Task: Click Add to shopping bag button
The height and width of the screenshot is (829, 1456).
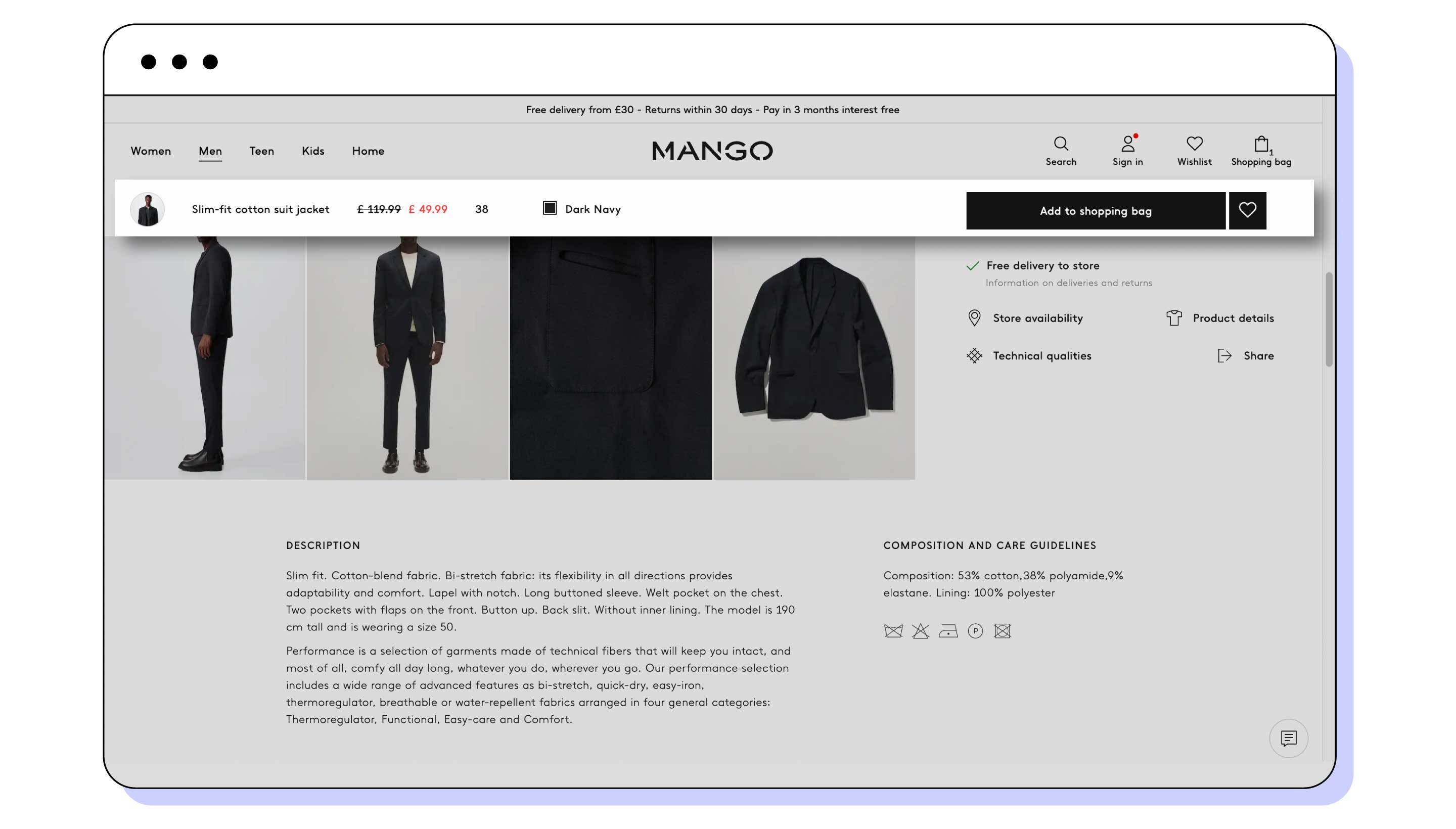Action: coord(1096,211)
